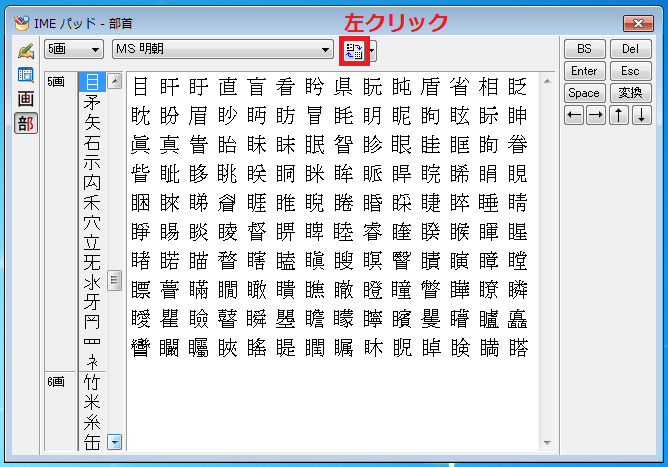Image resolution: width=668 pixels, height=467 pixels.
Task: Insert kanji 督 from the grid
Action: pyautogui.click(x=256, y=232)
